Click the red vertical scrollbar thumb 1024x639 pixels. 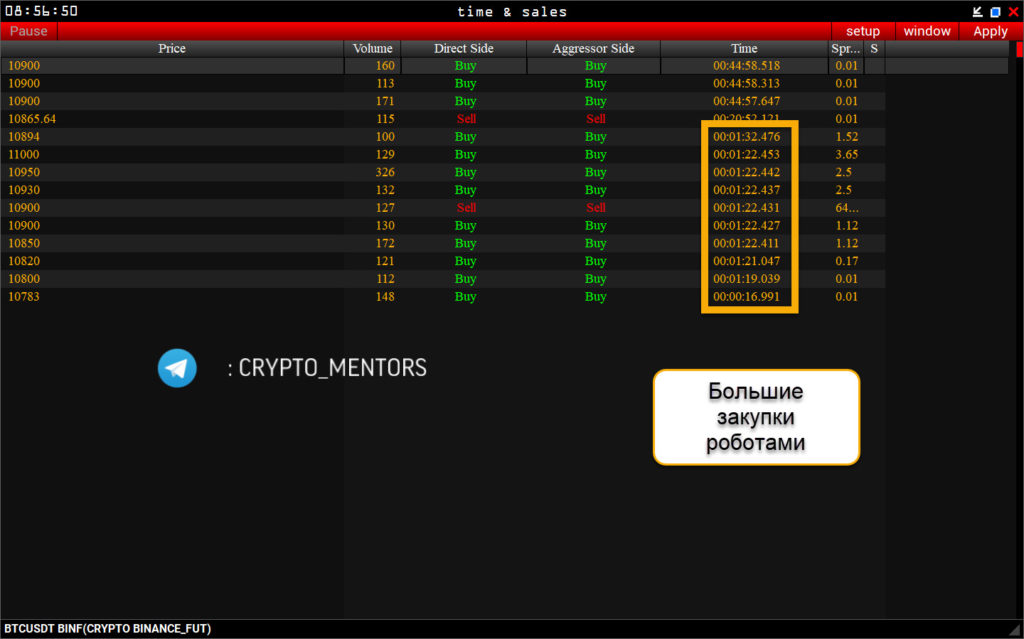coord(1019,49)
